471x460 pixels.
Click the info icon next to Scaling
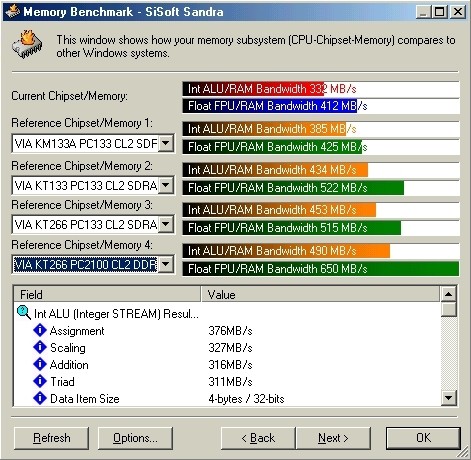click(x=40, y=347)
